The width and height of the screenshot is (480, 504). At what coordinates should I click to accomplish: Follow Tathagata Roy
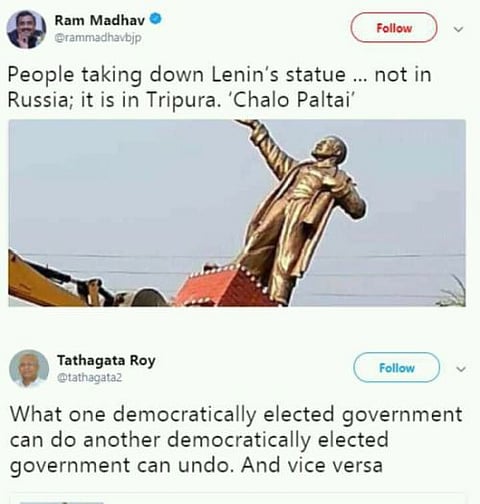pyautogui.click(x=396, y=368)
